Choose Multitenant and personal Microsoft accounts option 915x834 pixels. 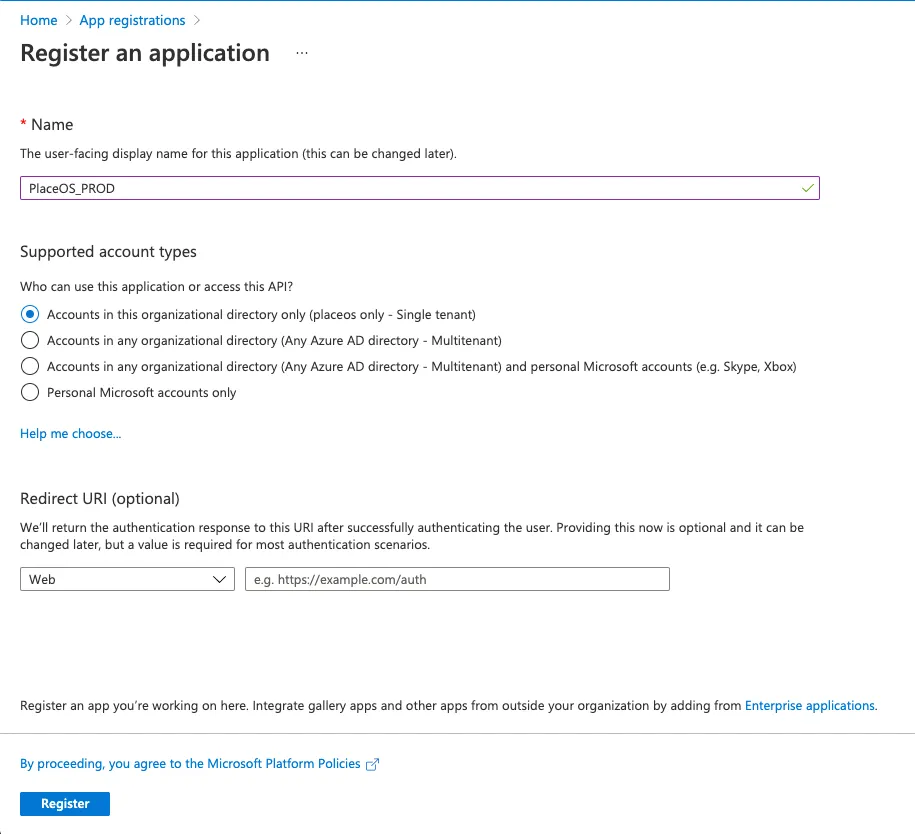(x=30, y=366)
